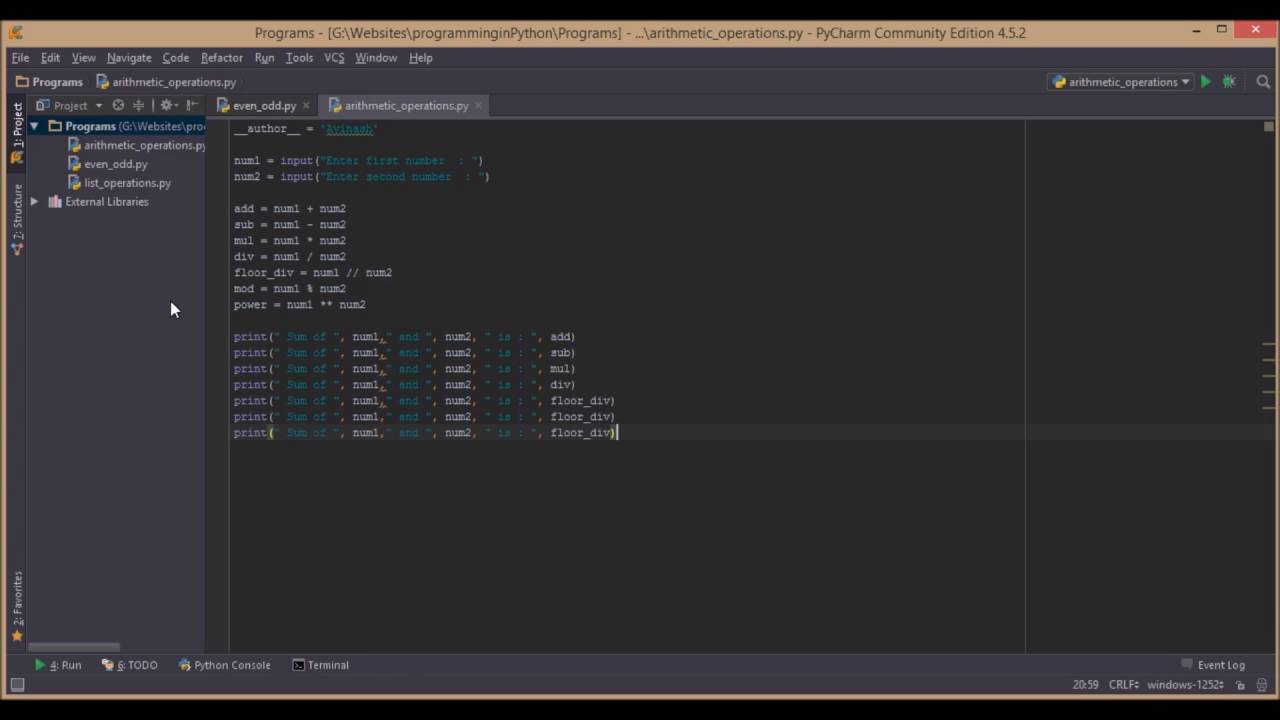Switch to the even_odd.py tab
Screen dimensions: 1280x720
point(264,105)
